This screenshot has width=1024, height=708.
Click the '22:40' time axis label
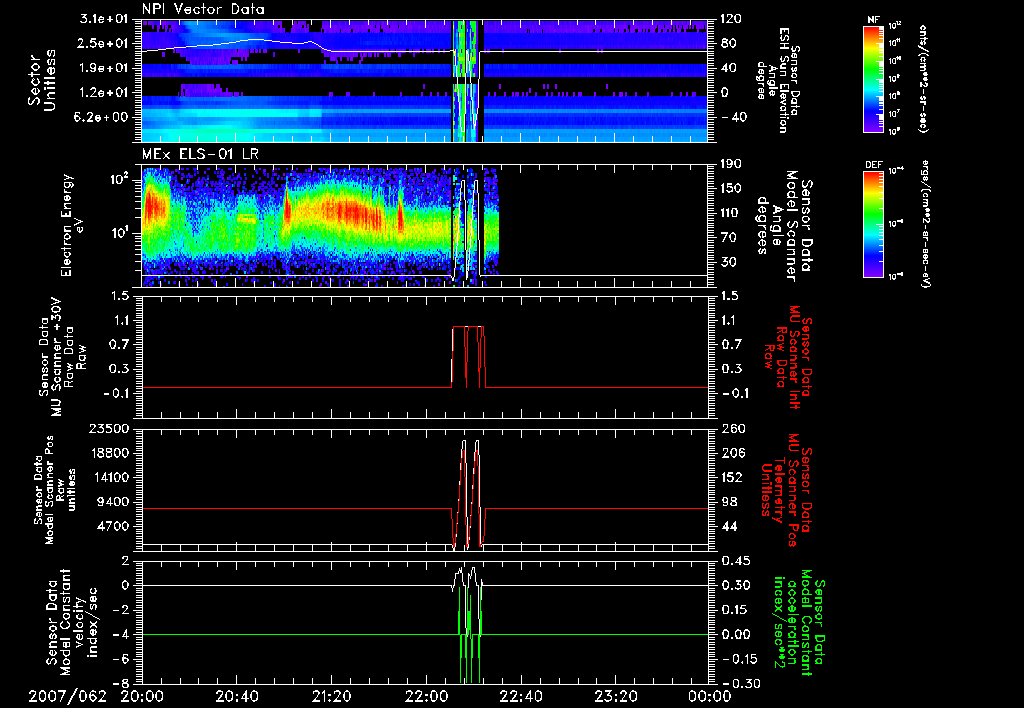pos(520,696)
